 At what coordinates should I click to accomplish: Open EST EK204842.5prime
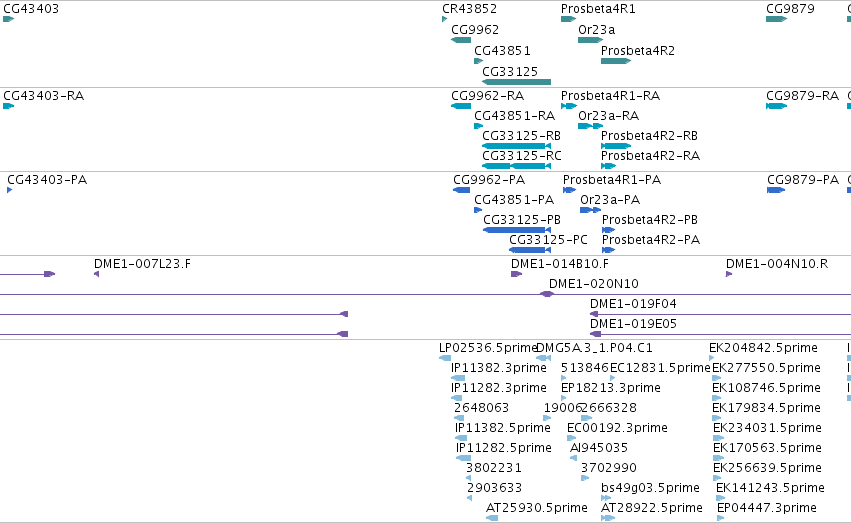(x=763, y=348)
